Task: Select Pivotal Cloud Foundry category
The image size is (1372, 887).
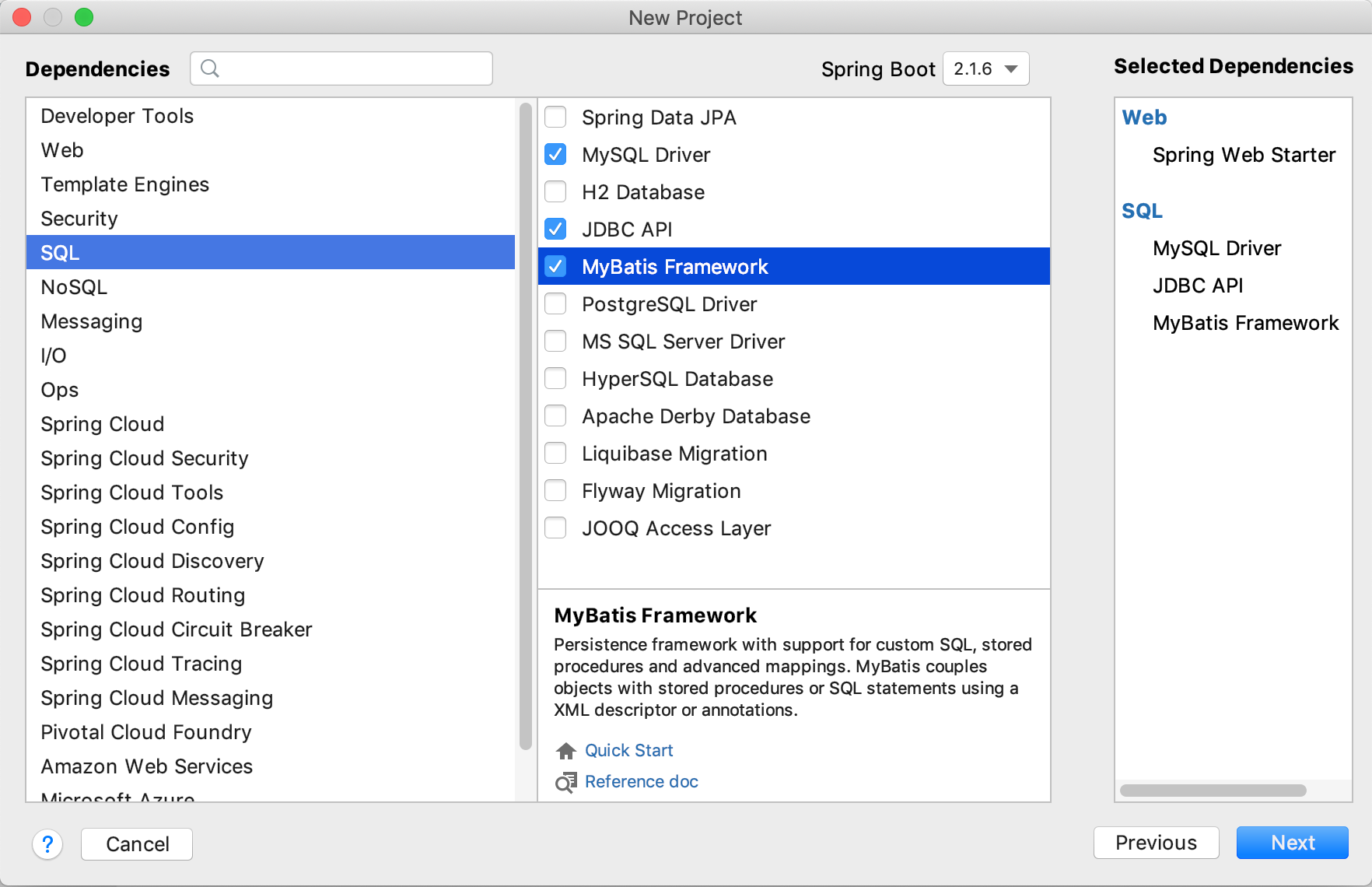Action: [x=271, y=732]
